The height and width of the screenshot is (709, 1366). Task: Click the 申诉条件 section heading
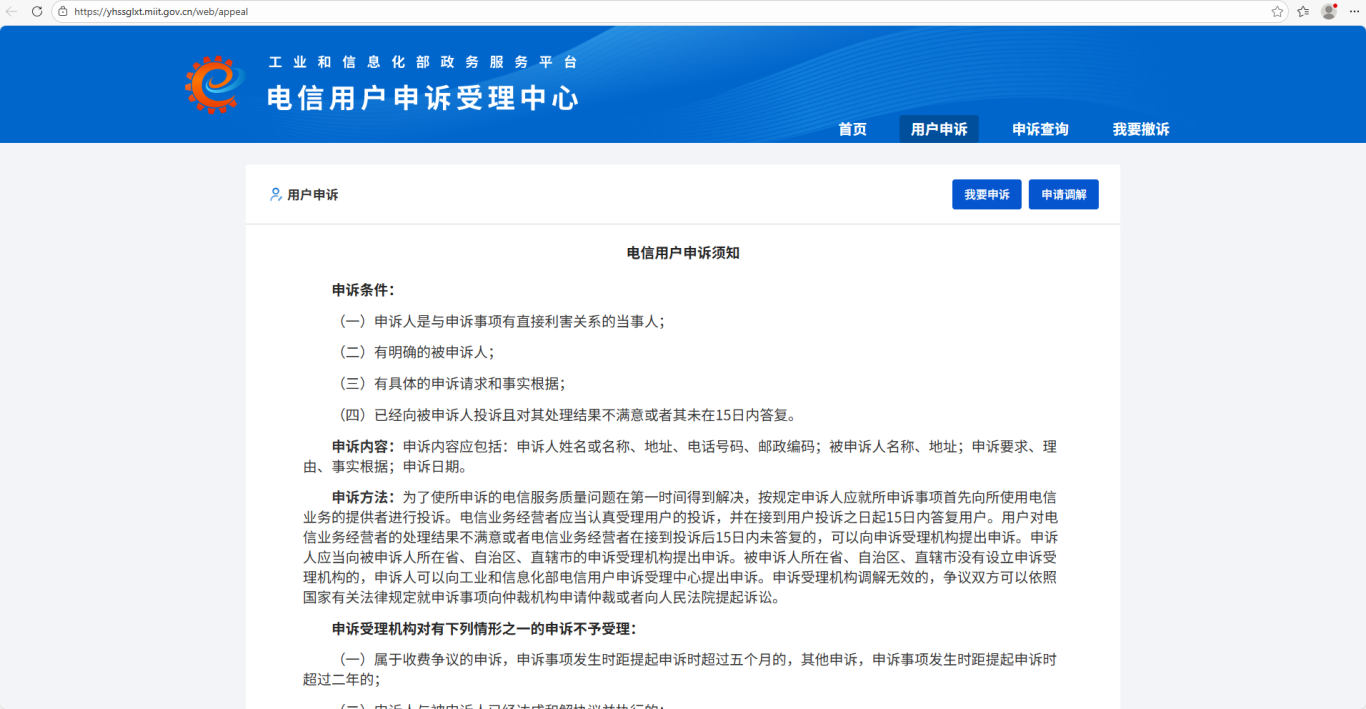363,290
